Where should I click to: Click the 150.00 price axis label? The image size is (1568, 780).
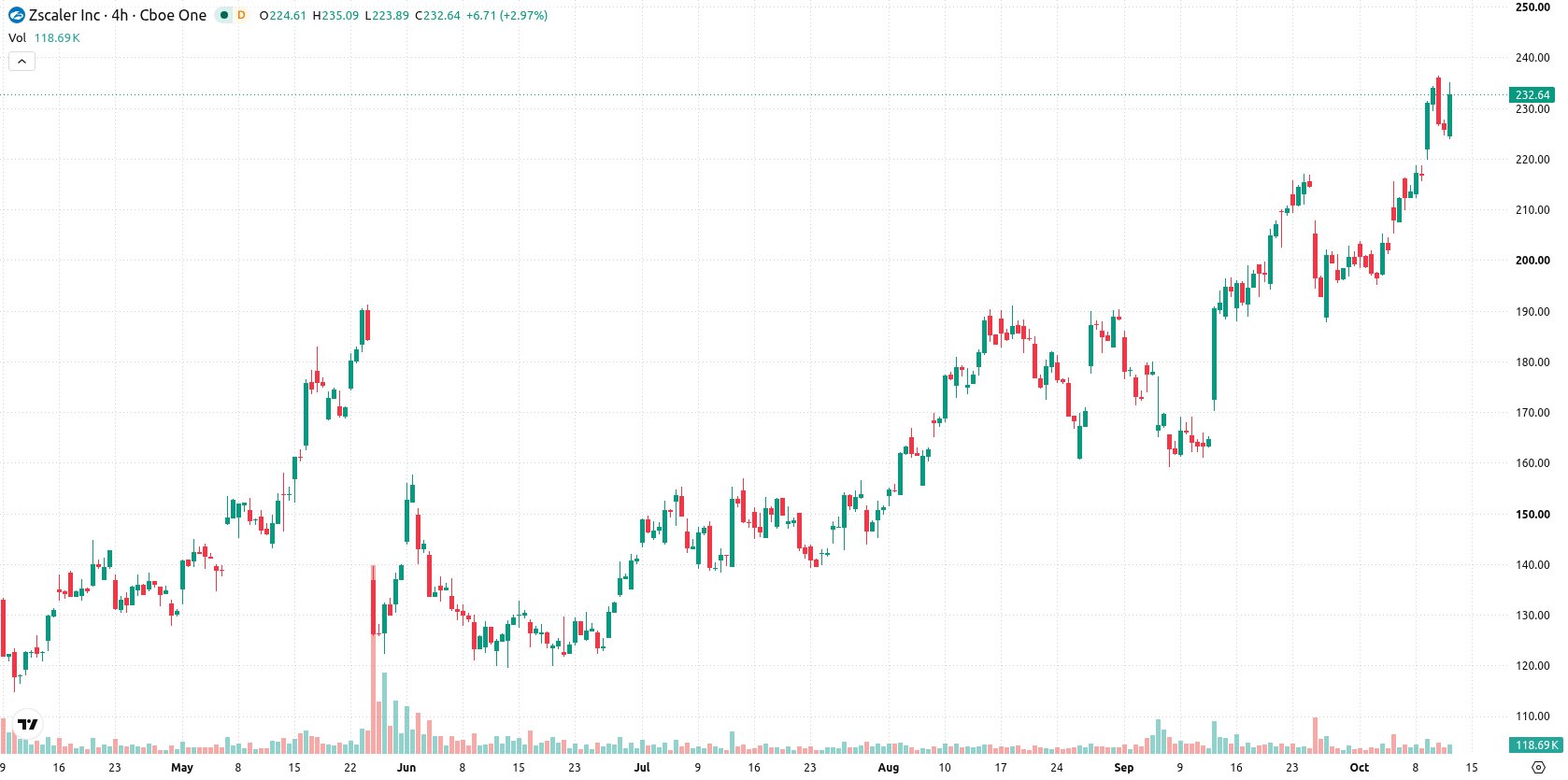[1532, 514]
